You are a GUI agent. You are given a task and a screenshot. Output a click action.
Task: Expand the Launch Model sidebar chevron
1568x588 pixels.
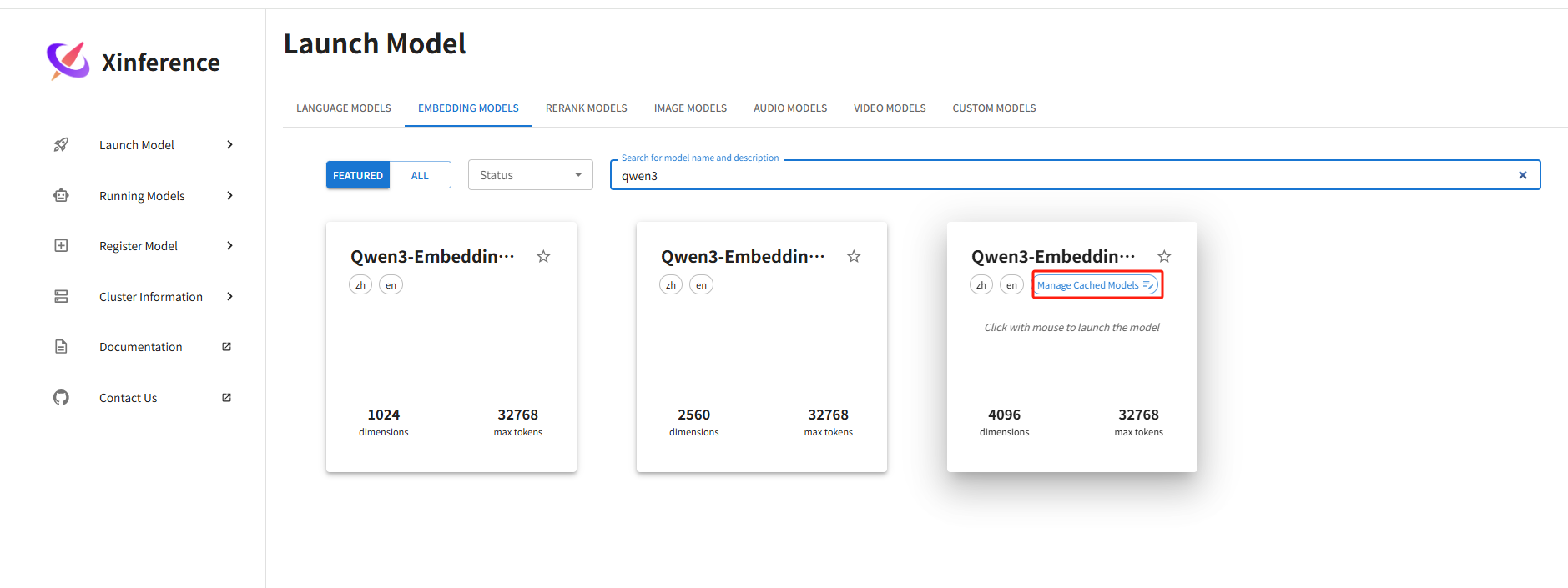(229, 145)
